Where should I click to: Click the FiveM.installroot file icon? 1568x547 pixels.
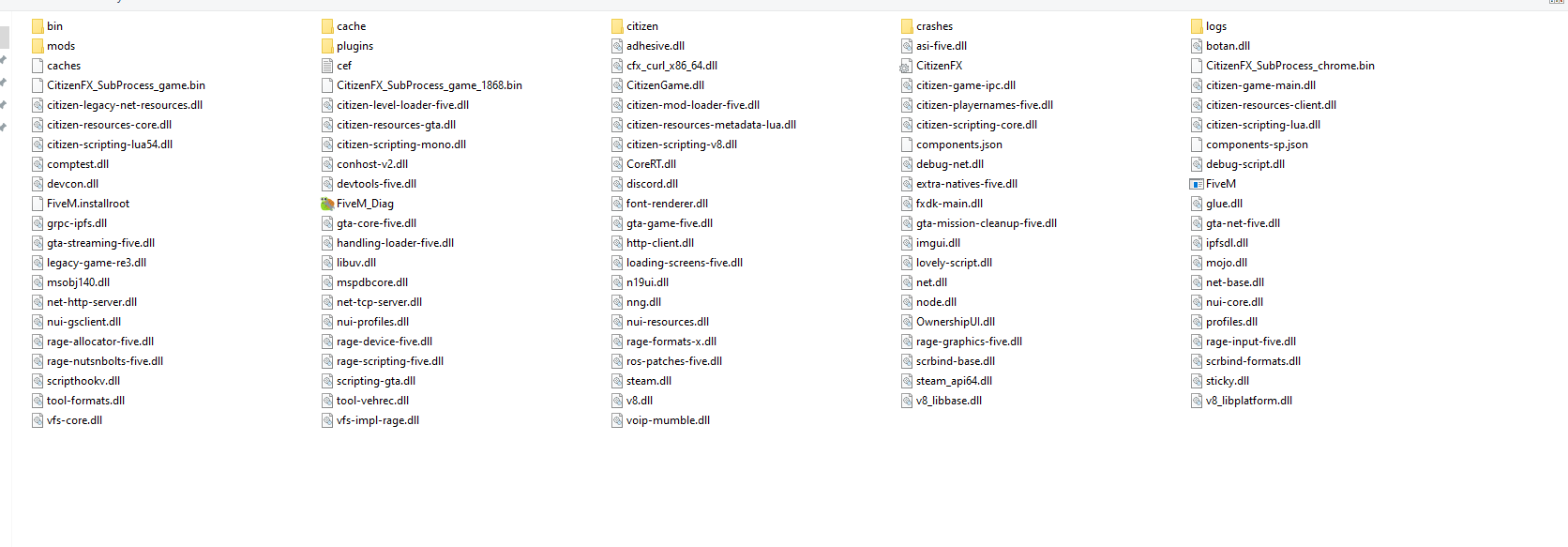(38, 204)
